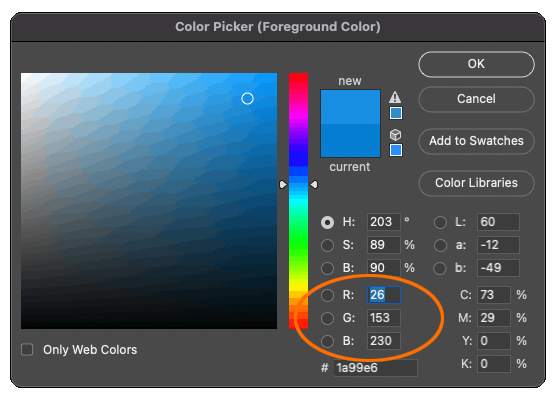Click the right hue slider arrow
555x399 pixels.
[x=314, y=184]
